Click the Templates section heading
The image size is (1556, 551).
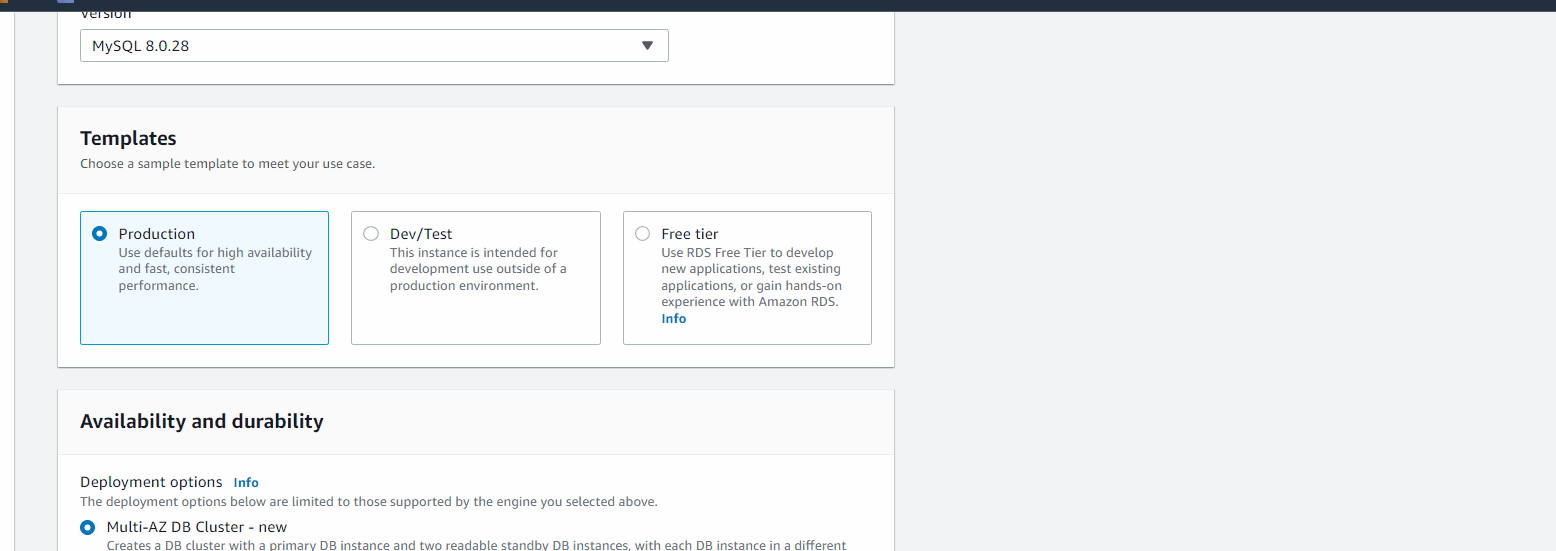128,139
